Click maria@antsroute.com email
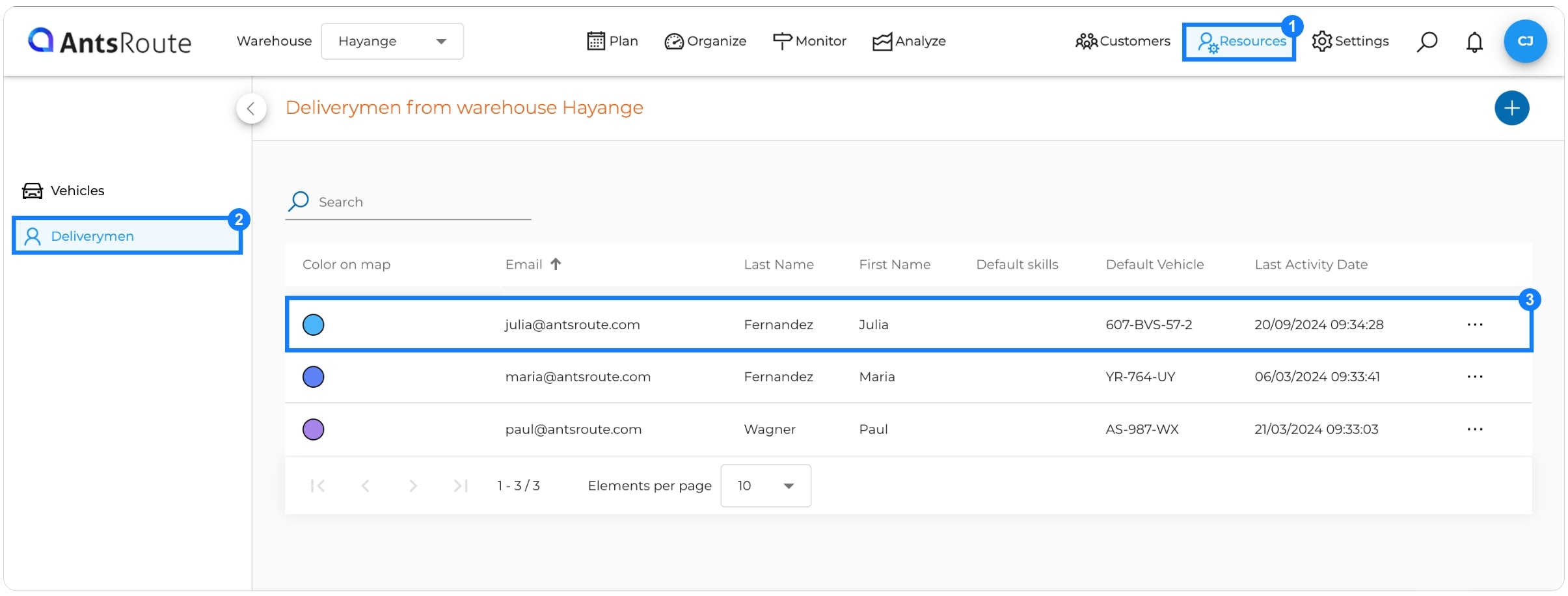Screen dimensions: 1568x596 click(578, 377)
